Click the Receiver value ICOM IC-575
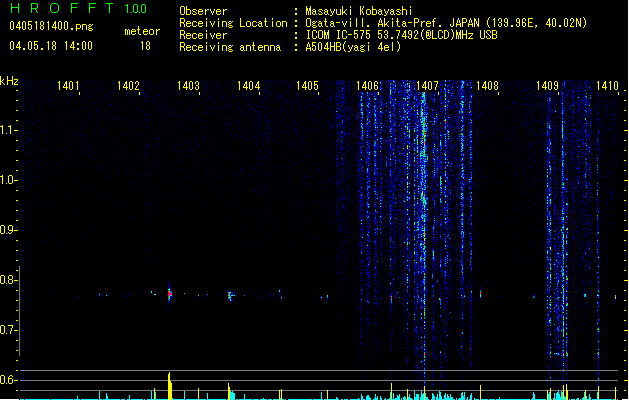Viewport: 629px width, 400px height. click(339, 35)
